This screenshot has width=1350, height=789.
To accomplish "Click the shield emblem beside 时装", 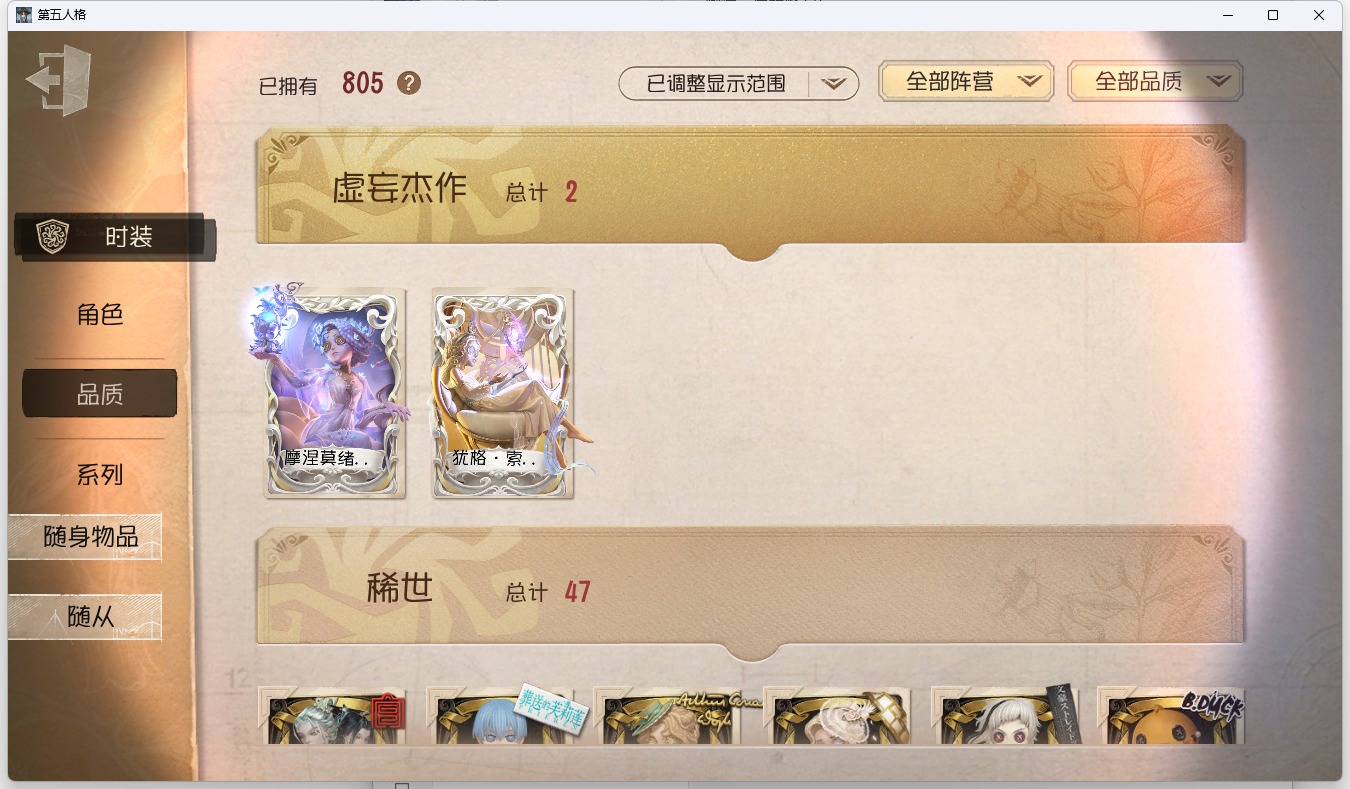I will point(52,237).
